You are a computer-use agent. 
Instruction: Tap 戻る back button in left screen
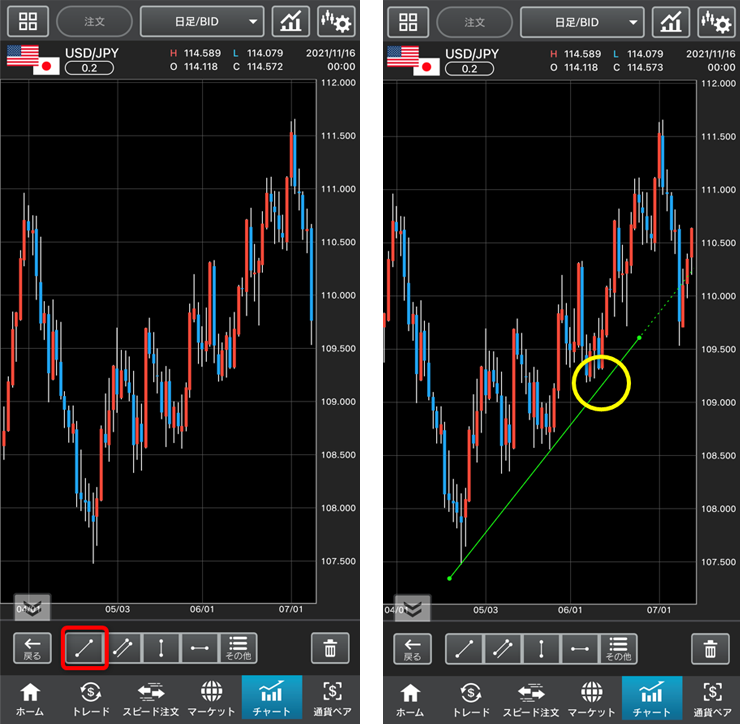tap(35, 649)
